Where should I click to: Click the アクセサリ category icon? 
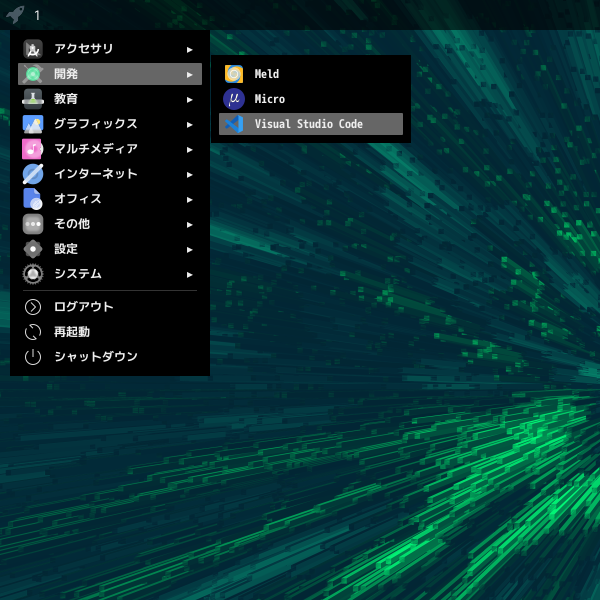[33, 49]
